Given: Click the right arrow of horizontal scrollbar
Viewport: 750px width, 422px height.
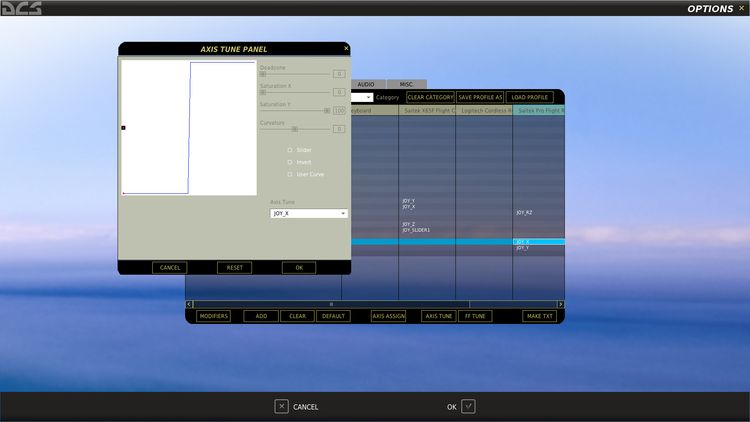Looking at the screenshot, I should (561, 304).
